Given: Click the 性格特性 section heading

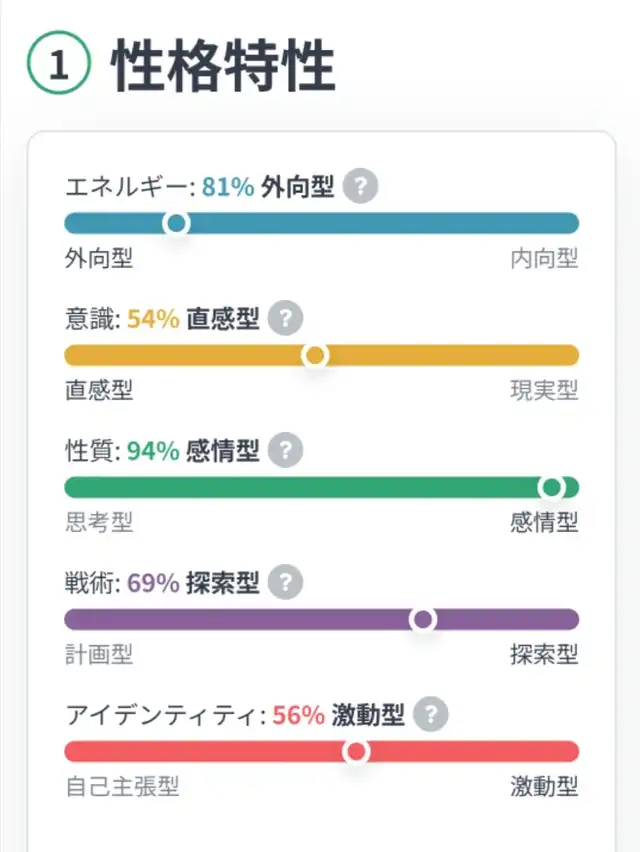Looking at the screenshot, I should pyautogui.click(x=223, y=67).
